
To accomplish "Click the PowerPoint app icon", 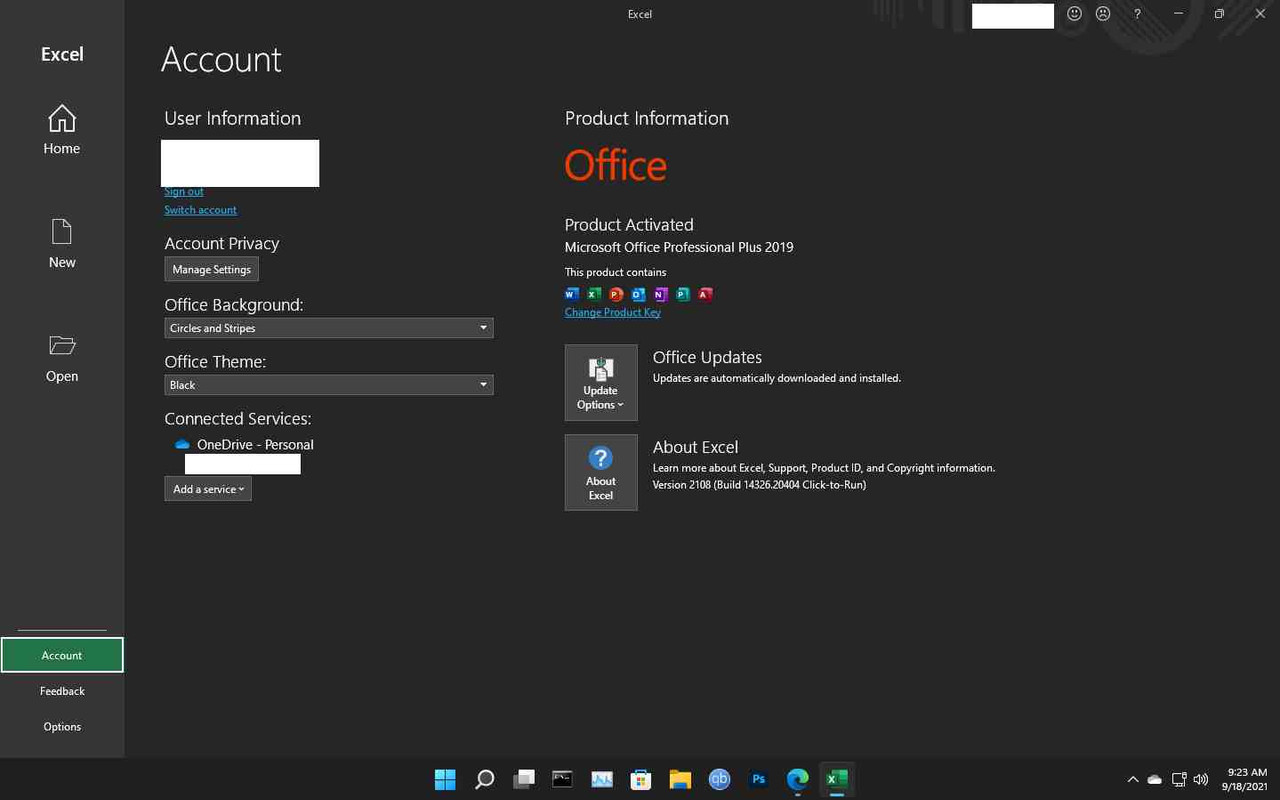I will pos(616,294).
